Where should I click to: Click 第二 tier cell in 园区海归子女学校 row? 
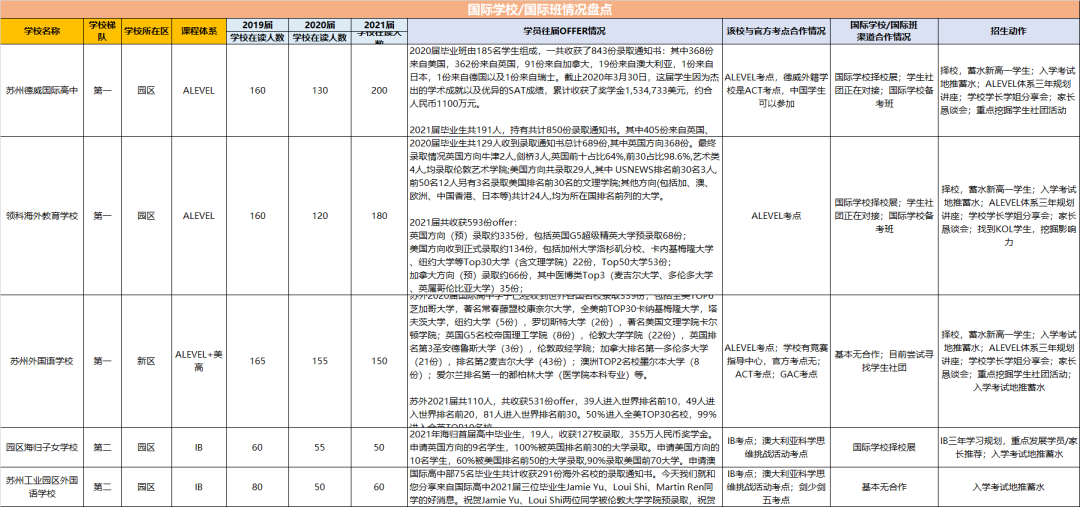[x=102, y=448]
